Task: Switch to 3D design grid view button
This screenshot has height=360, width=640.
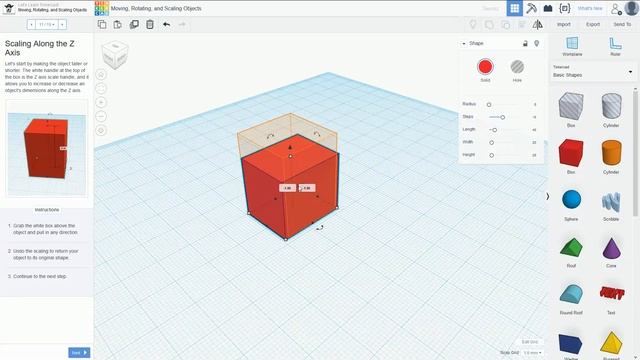Action: [514, 8]
